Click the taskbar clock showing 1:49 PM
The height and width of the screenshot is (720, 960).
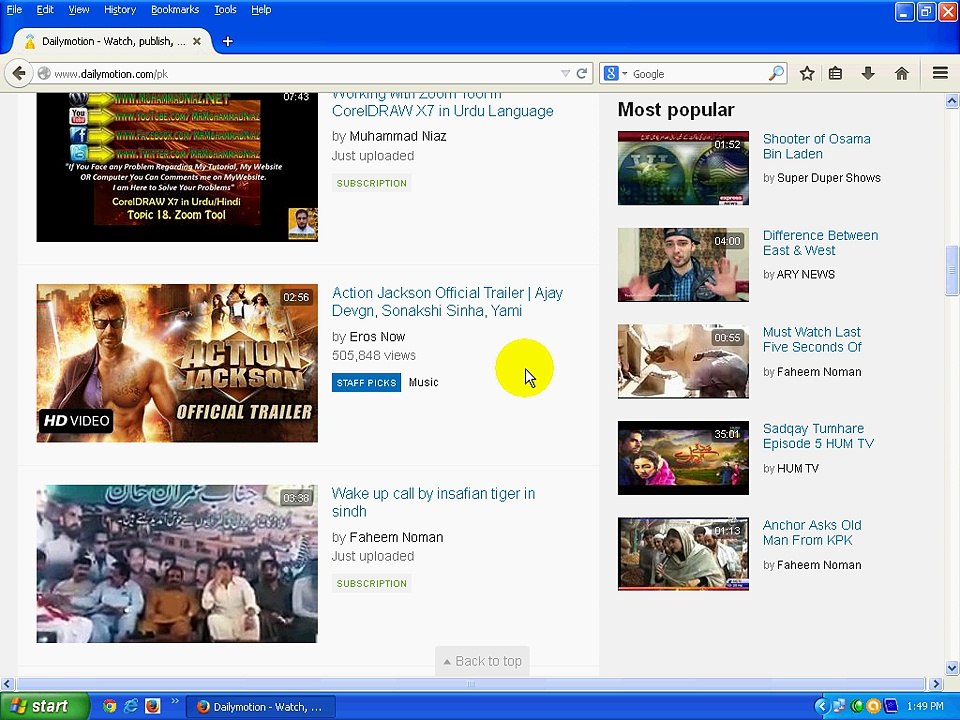point(925,706)
